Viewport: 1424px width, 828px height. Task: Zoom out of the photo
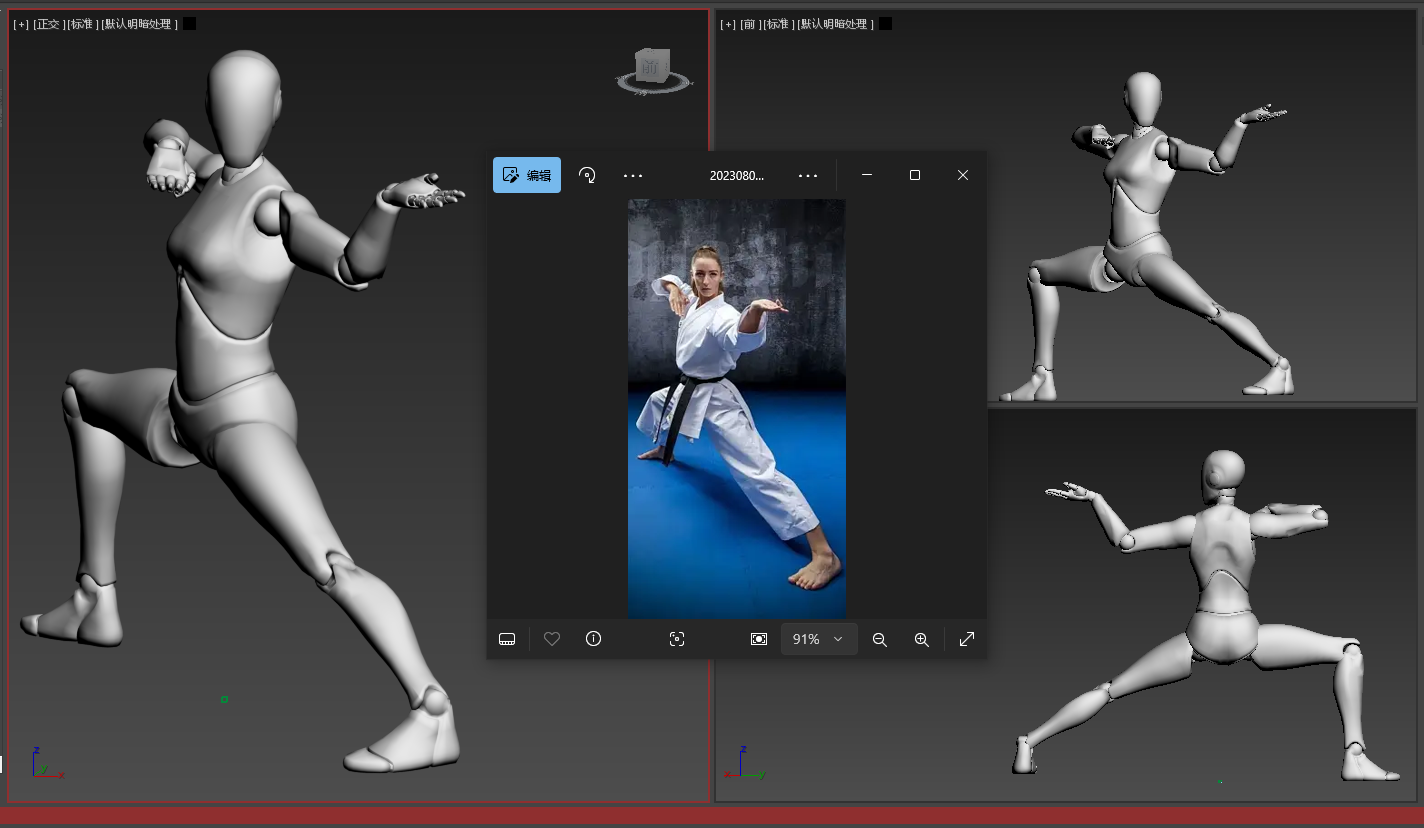880,639
